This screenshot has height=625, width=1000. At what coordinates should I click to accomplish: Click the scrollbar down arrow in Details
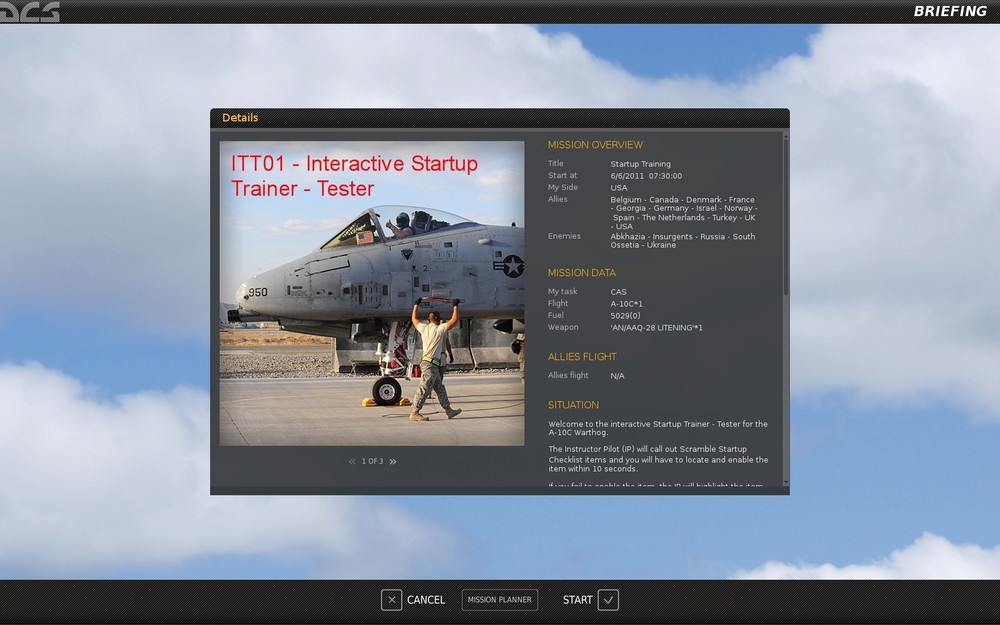tap(786, 483)
